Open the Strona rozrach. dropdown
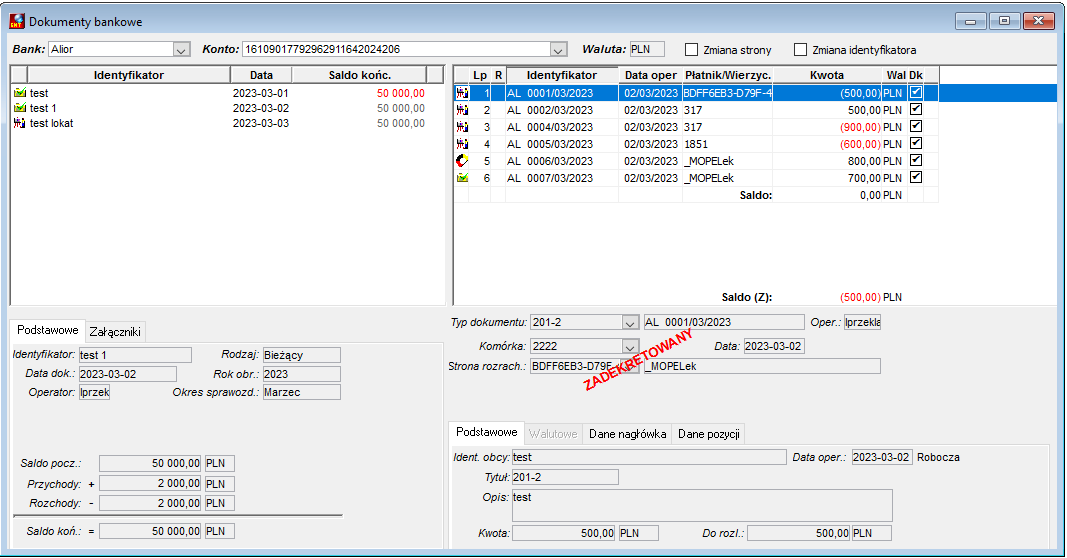 (x=630, y=366)
